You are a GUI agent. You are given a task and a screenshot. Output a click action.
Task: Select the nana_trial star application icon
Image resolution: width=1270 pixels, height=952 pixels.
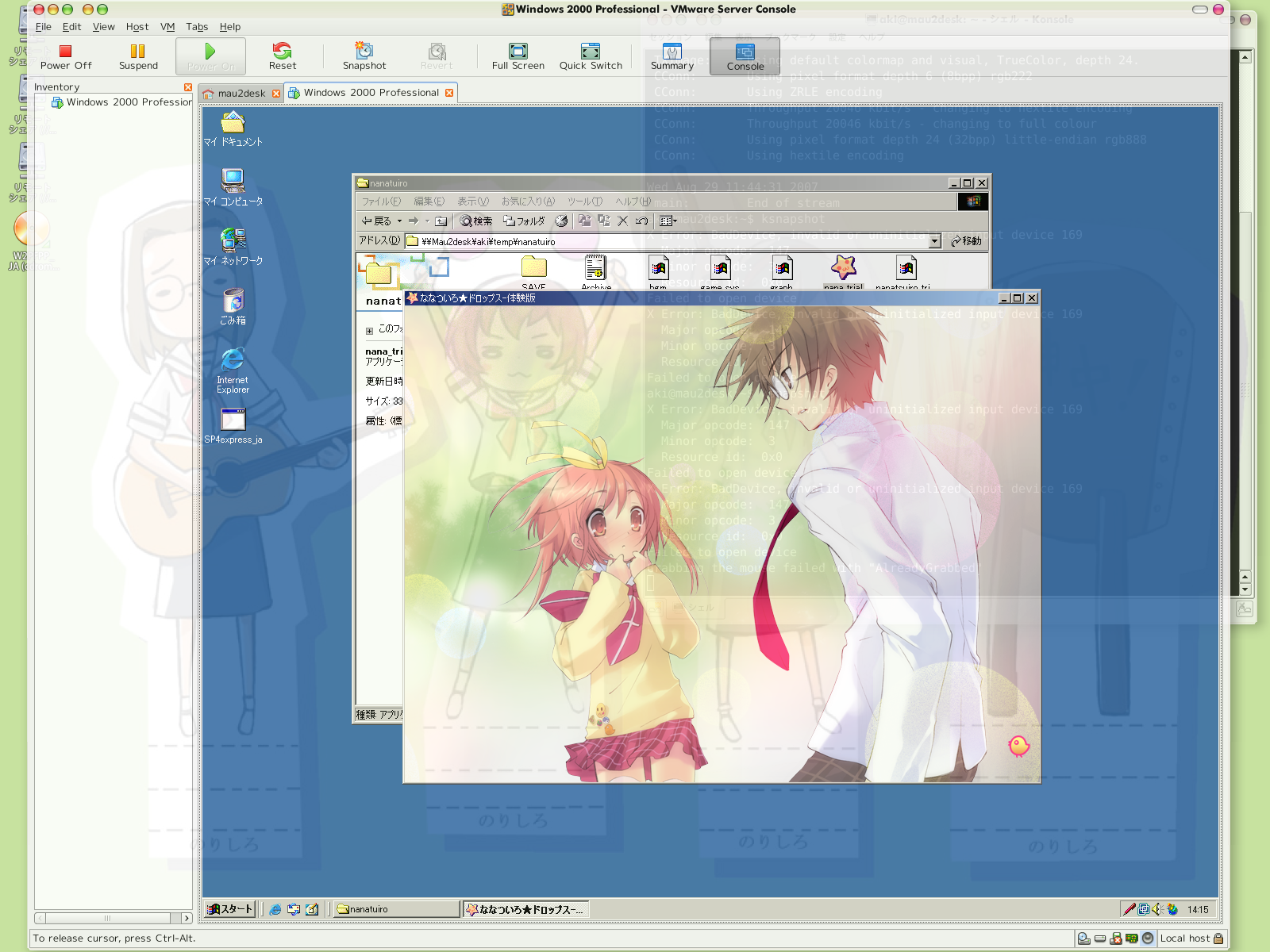point(843,273)
